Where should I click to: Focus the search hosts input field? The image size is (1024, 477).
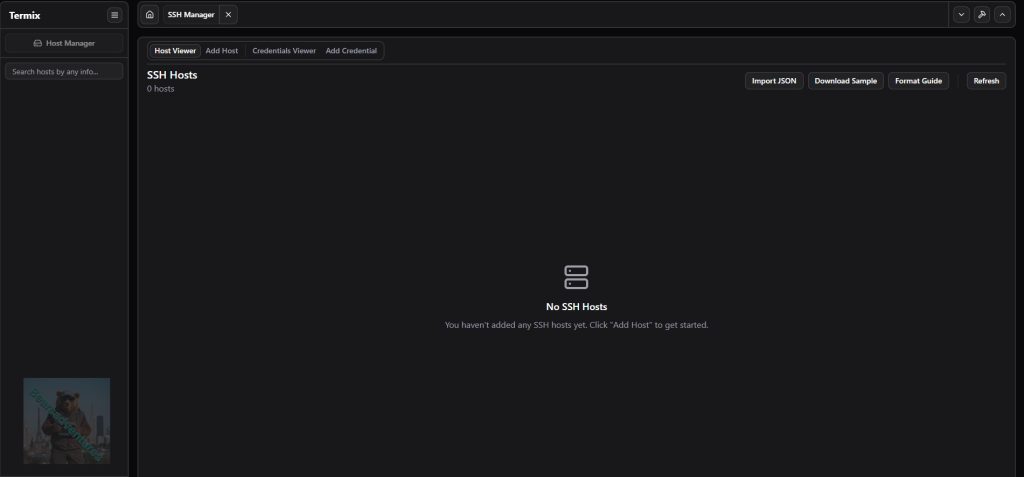click(x=64, y=72)
